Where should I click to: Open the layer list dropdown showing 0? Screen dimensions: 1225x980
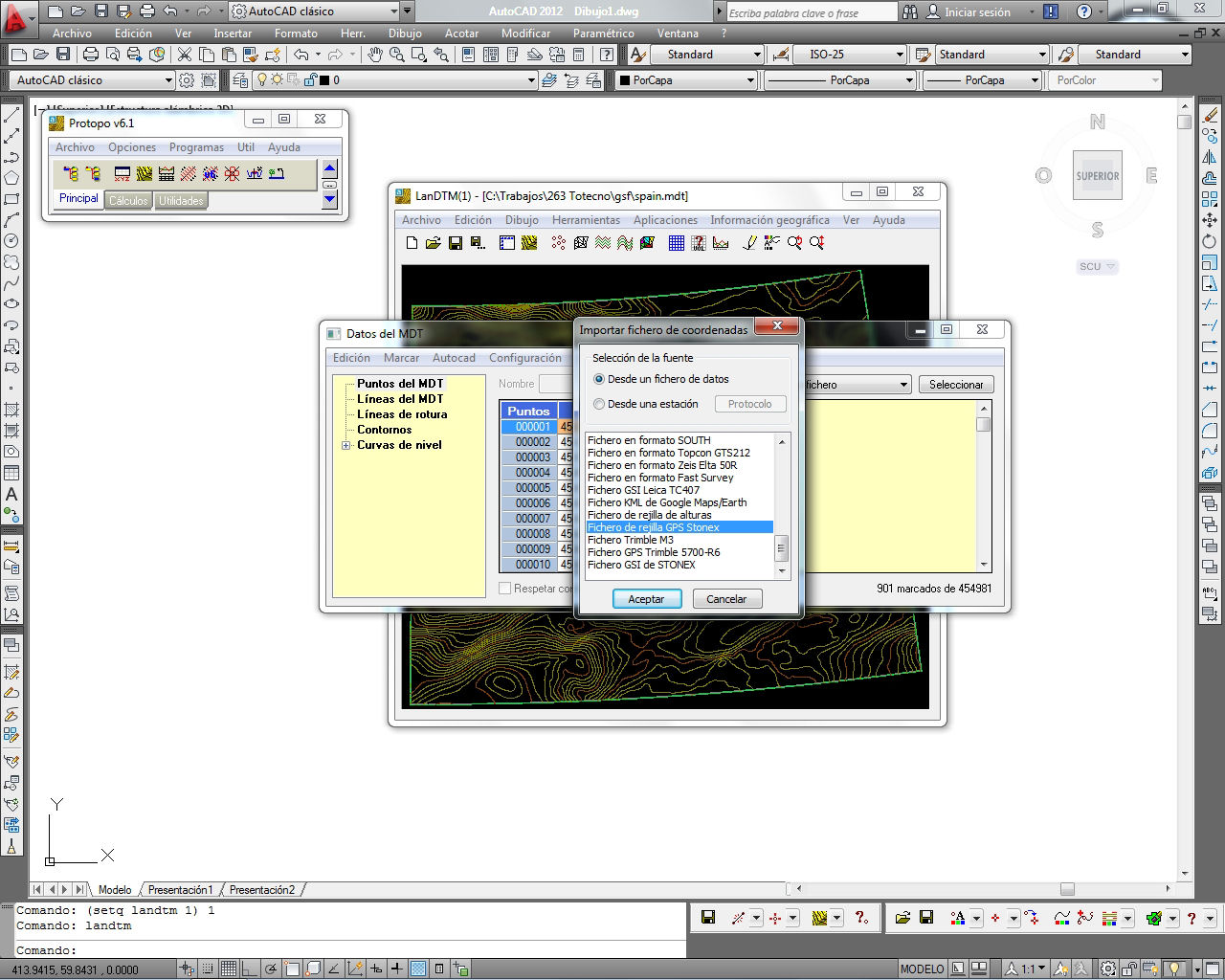coord(531,80)
